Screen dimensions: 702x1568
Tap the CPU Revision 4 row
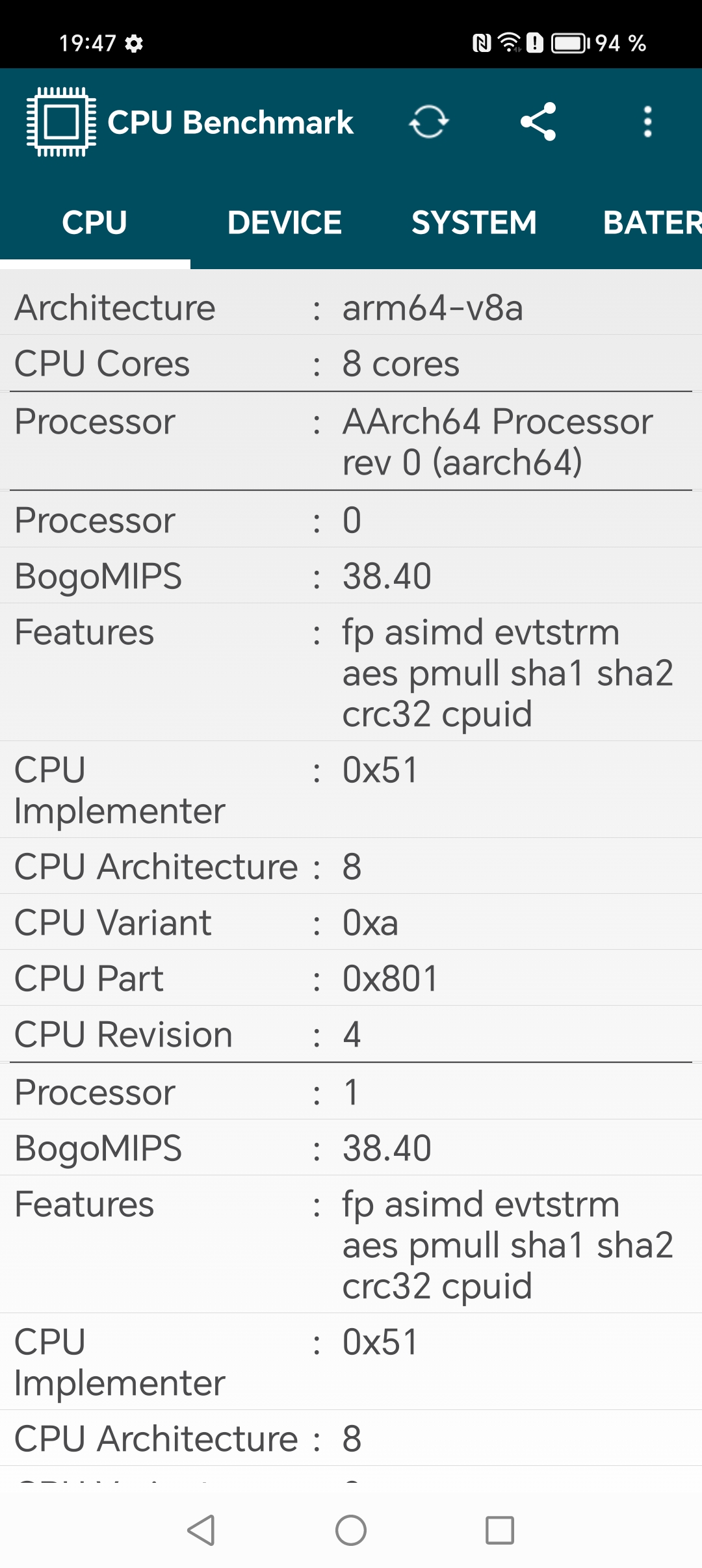click(351, 1034)
